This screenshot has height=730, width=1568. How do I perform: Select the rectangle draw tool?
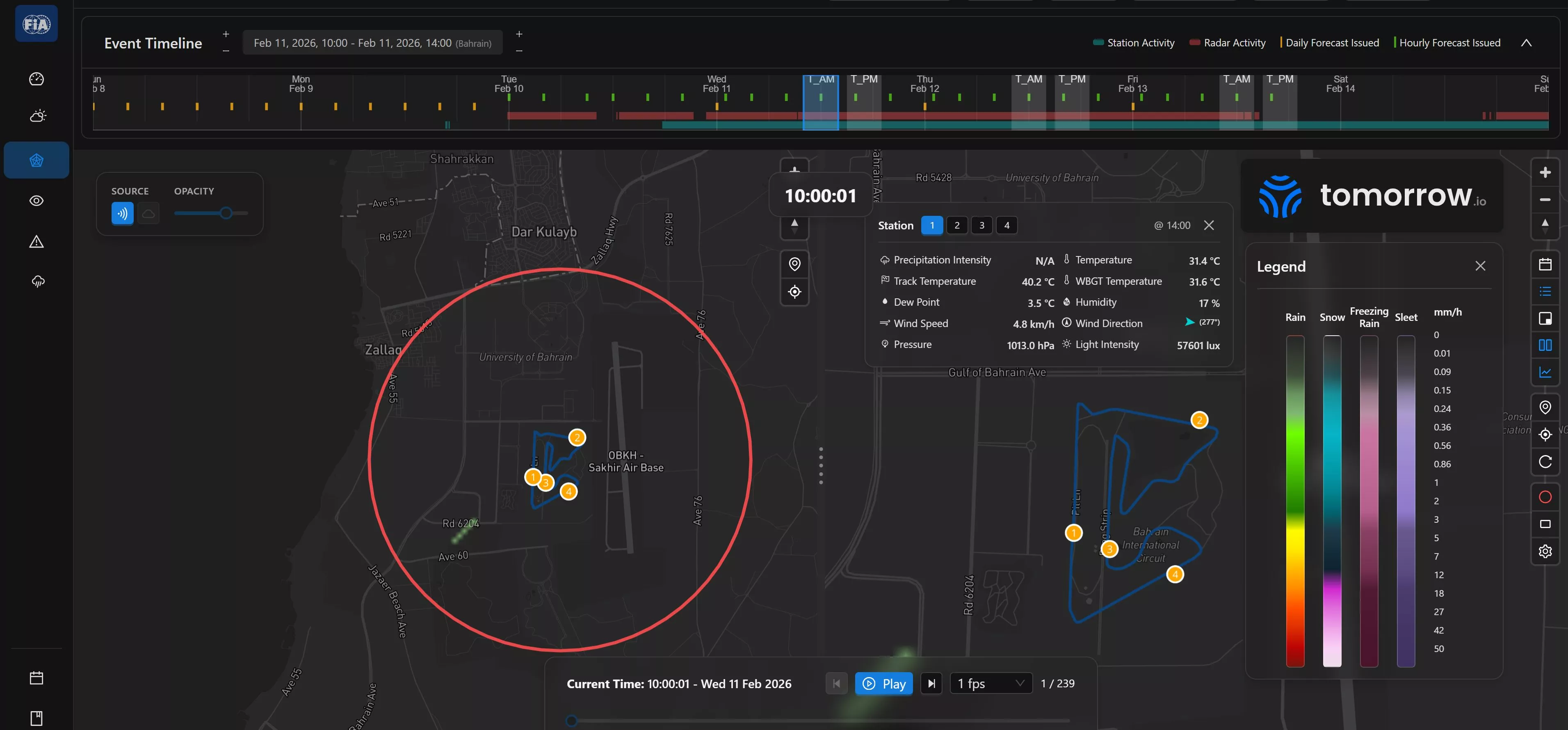pos(1545,524)
